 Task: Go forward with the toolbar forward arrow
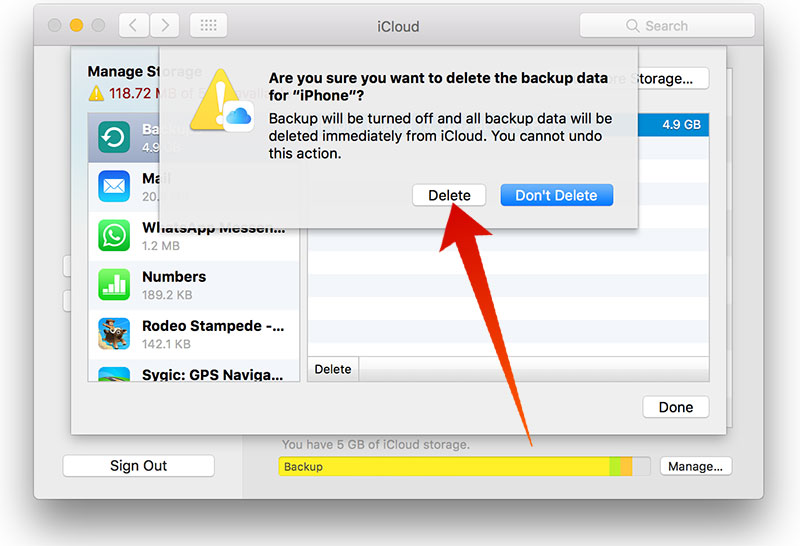pos(165,26)
